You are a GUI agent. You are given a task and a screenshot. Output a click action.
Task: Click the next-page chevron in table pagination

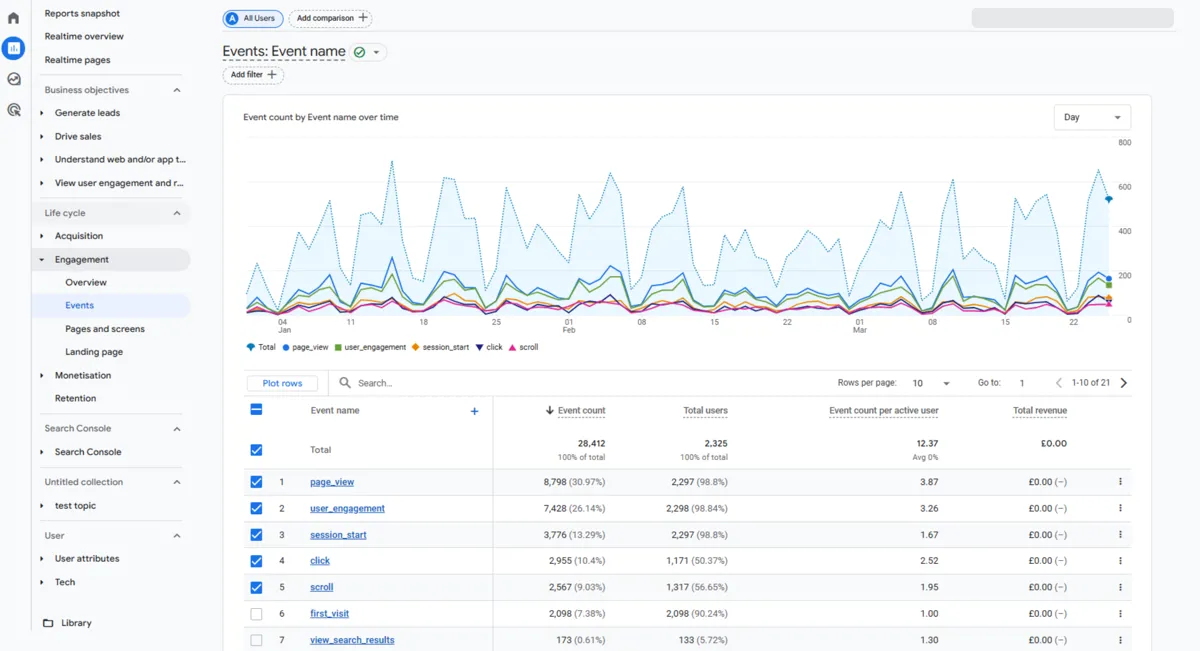click(1122, 382)
